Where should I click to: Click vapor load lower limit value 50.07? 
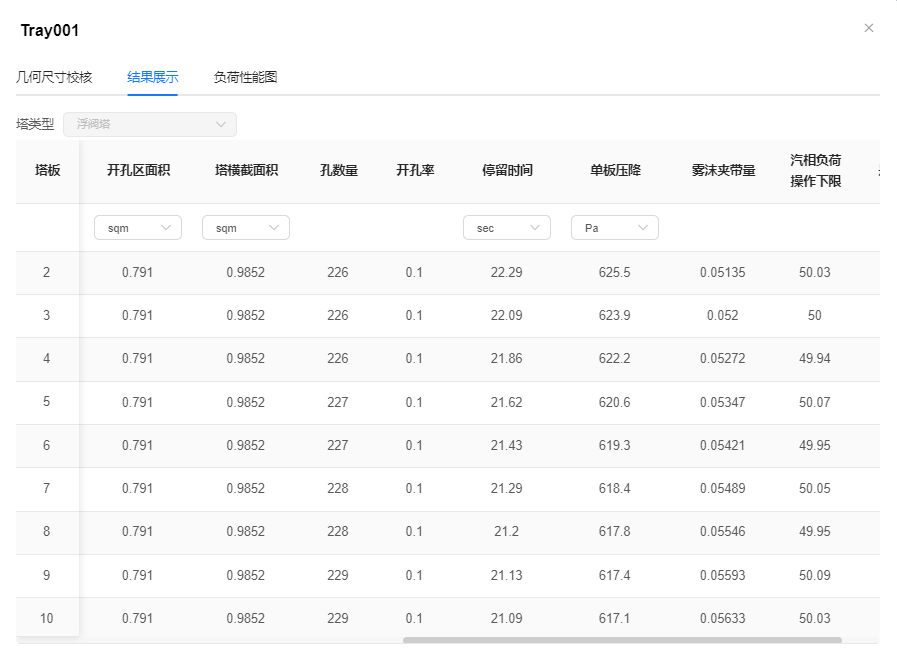pos(815,402)
